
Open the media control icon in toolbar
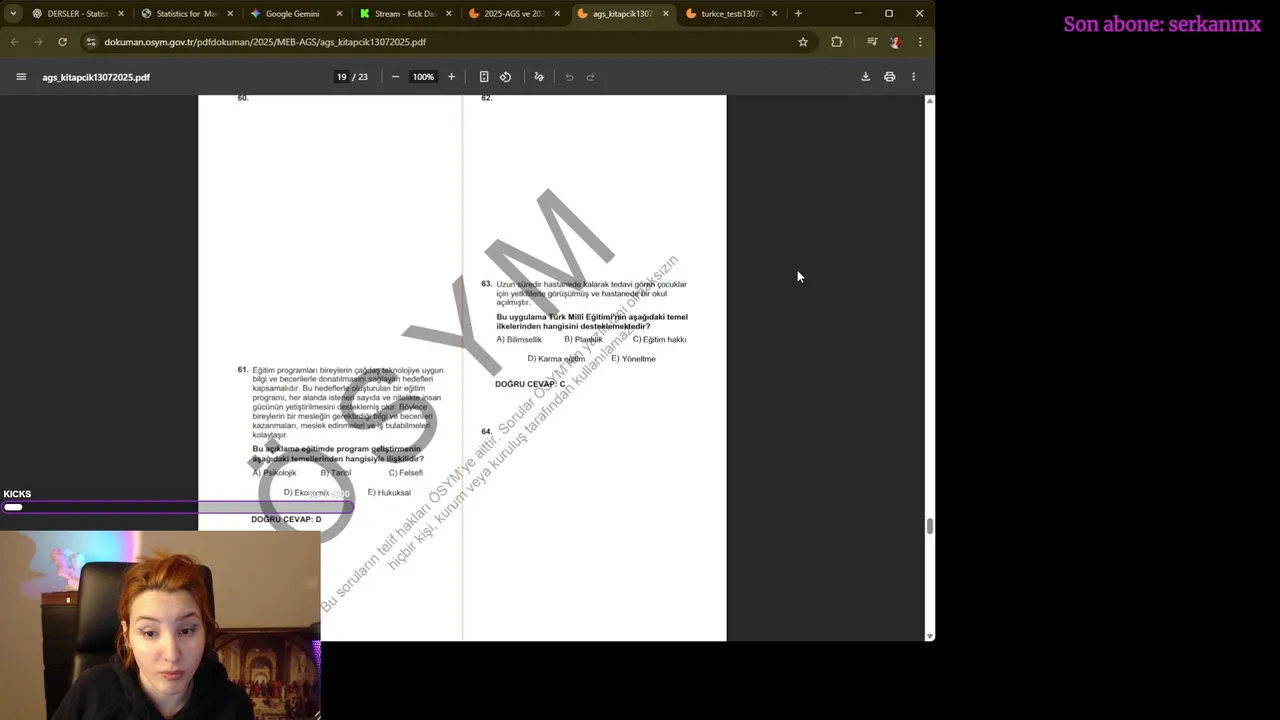coord(872,42)
